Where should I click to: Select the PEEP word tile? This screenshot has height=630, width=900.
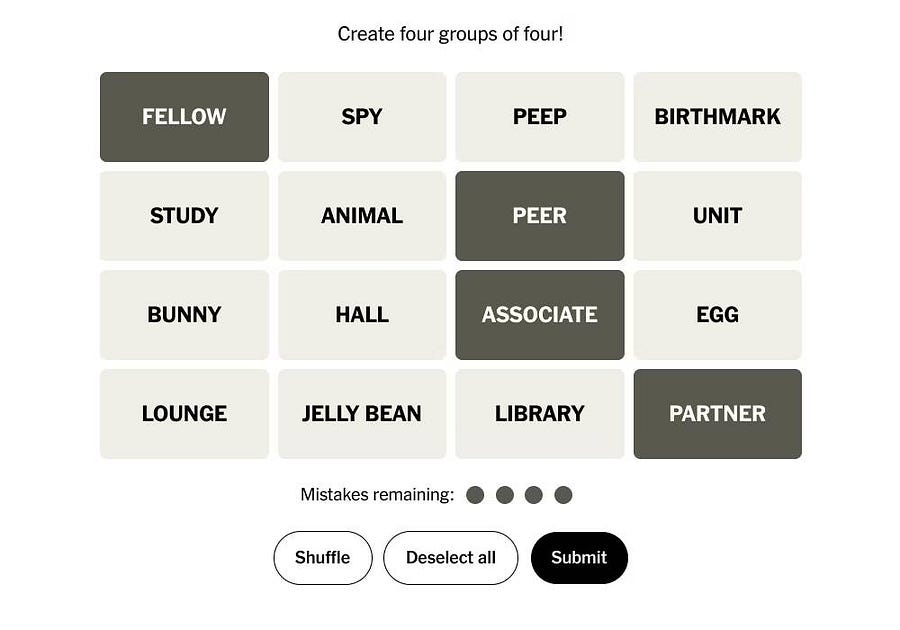click(x=540, y=117)
